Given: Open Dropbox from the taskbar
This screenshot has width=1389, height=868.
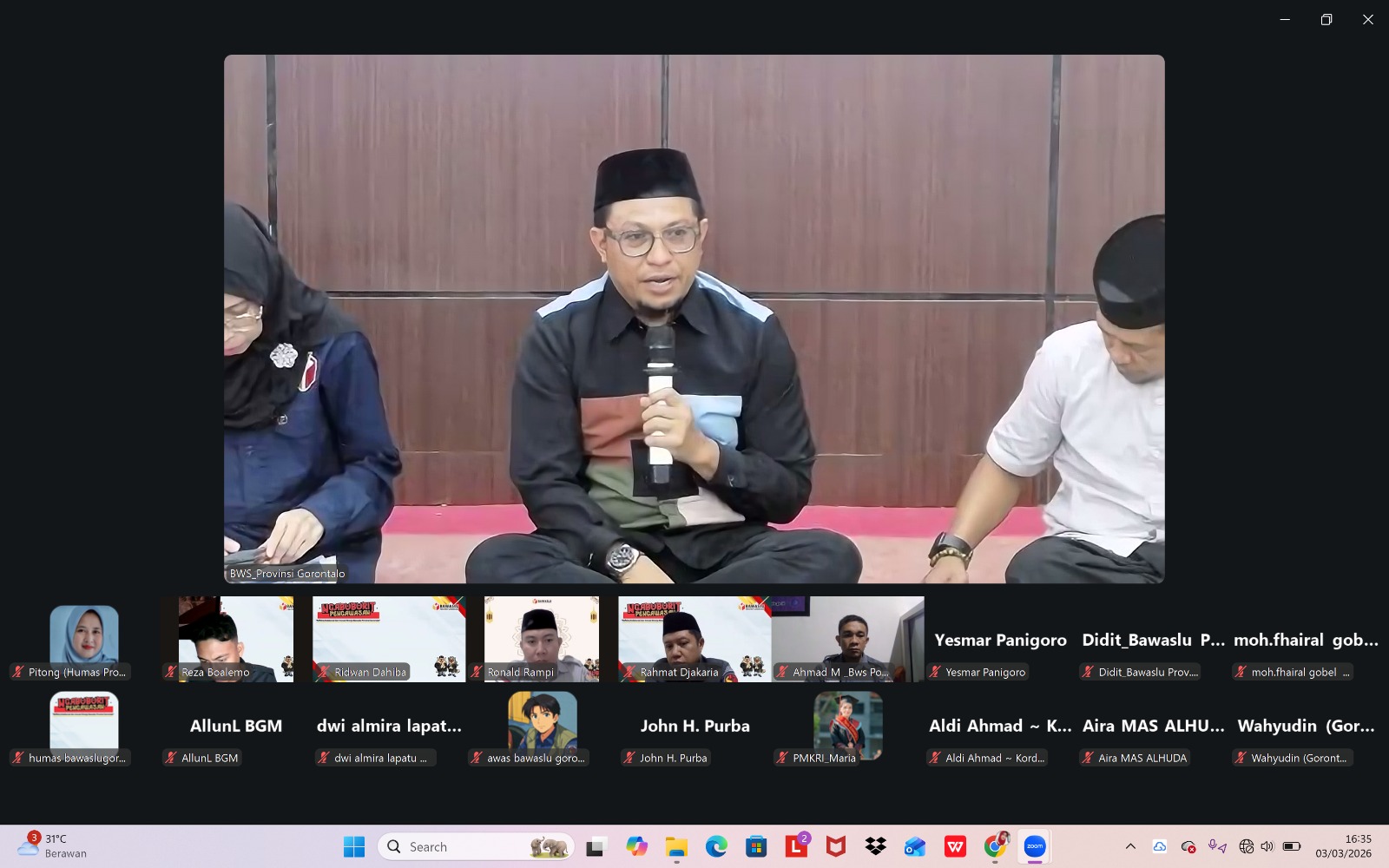Looking at the screenshot, I should 876,846.
